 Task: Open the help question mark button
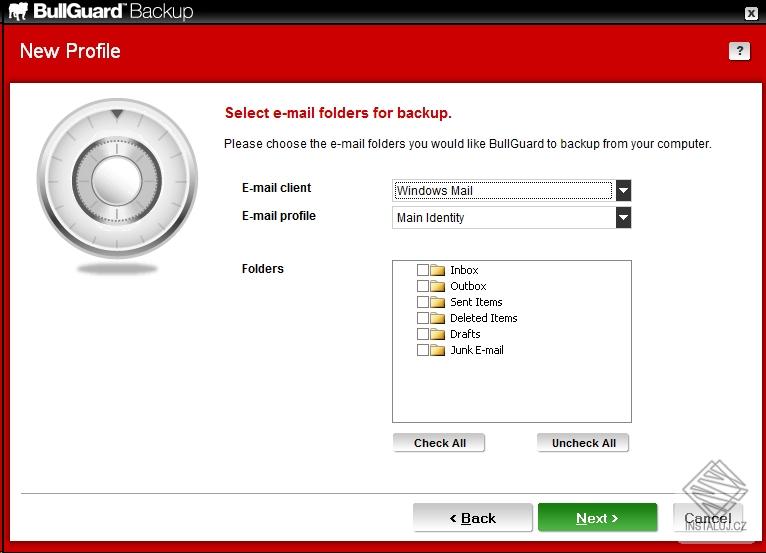click(x=739, y=51)
